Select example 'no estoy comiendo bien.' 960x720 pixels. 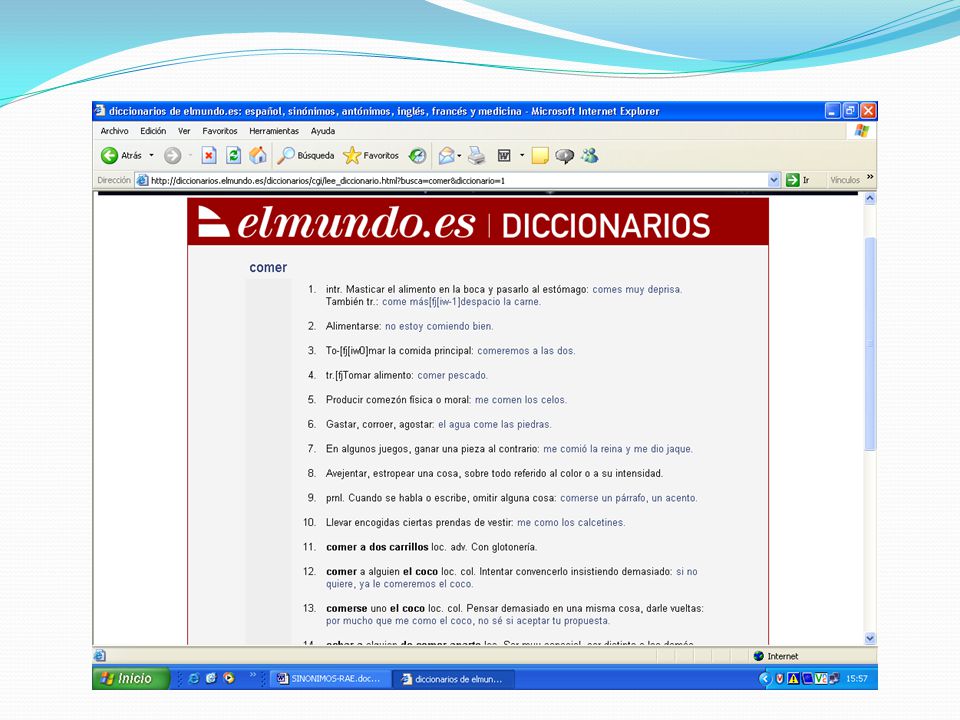(x=439, y=326)
